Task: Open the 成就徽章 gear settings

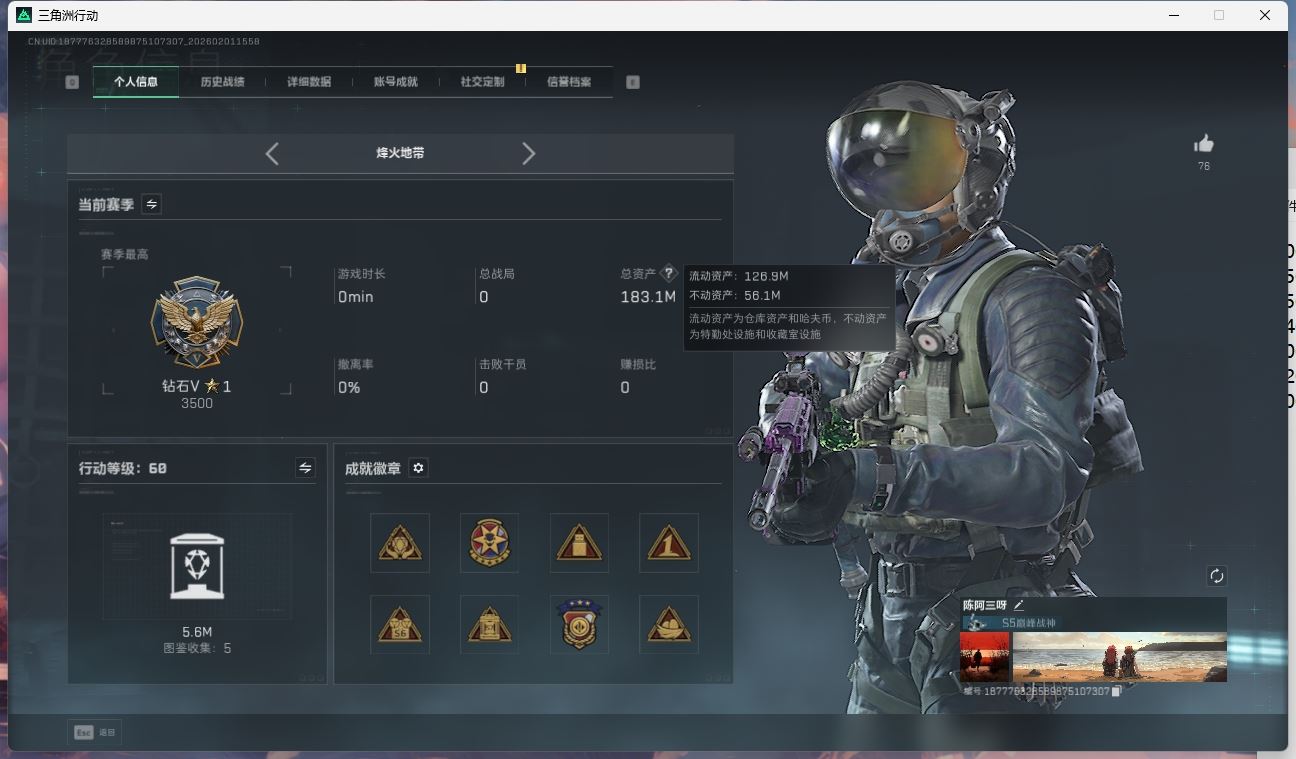Action: coord(418,468)
